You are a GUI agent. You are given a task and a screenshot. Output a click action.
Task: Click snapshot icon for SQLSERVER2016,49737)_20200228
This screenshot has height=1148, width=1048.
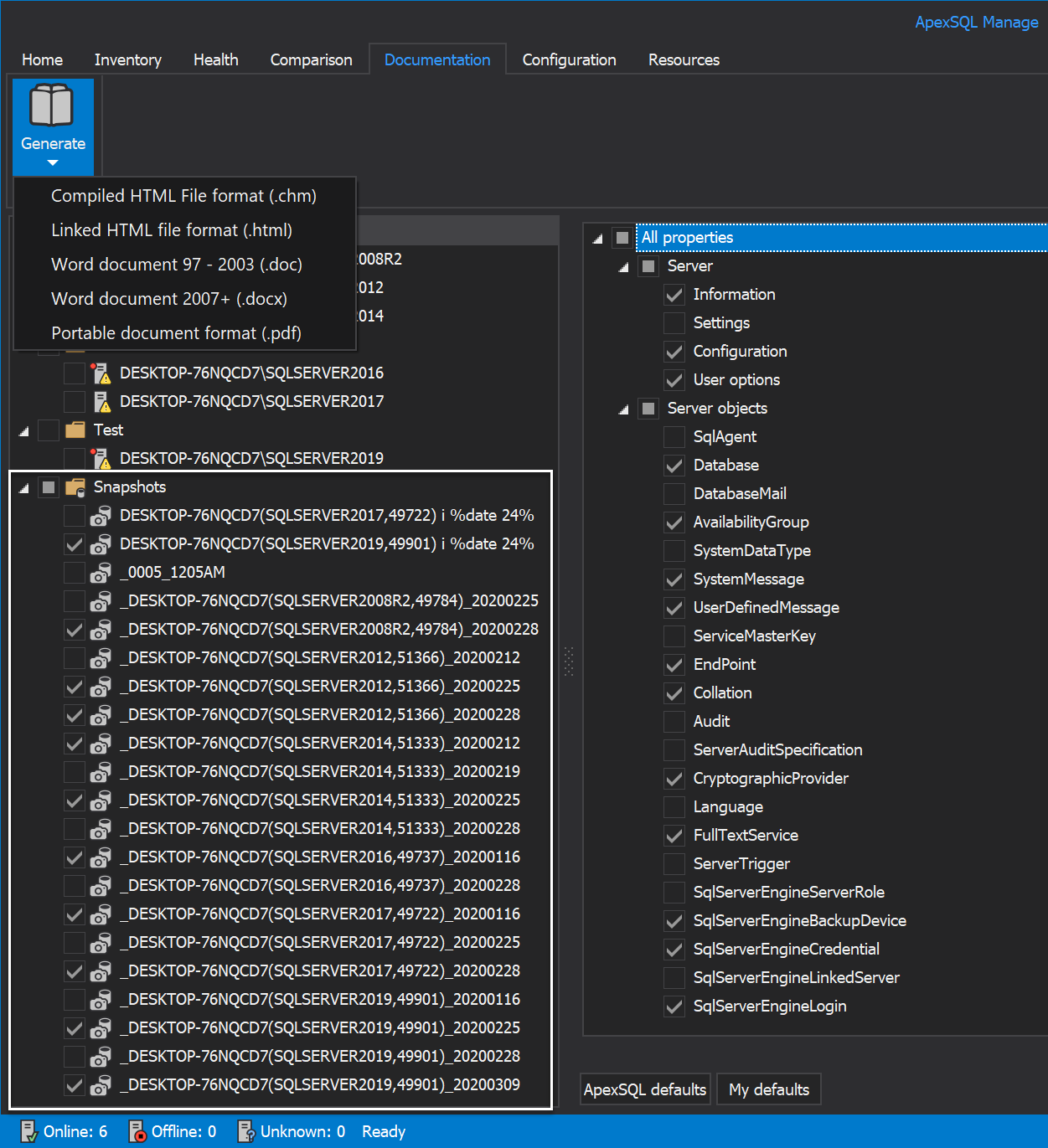coord(101,886)
